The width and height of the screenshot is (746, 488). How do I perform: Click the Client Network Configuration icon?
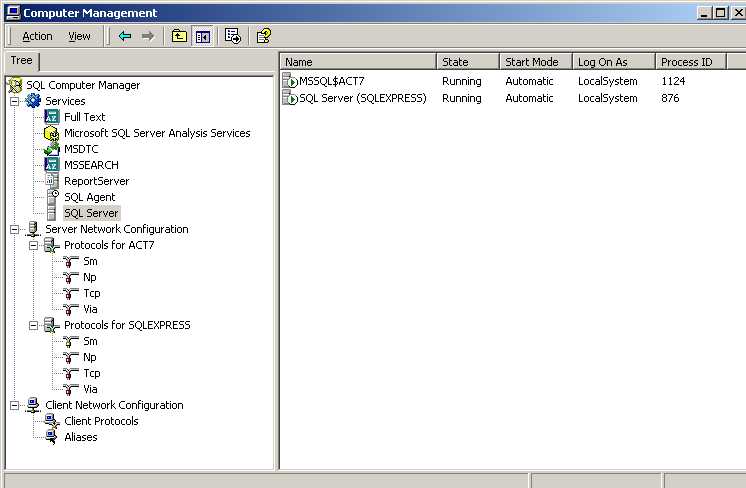click(33, 405)
